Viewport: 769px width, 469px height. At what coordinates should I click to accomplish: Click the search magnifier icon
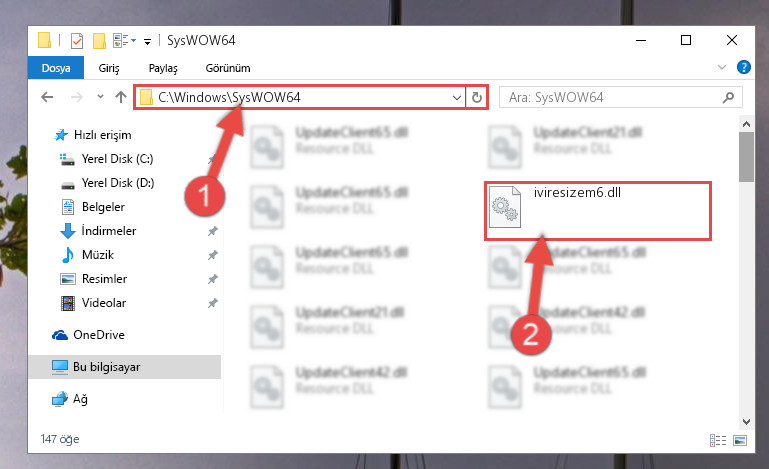(x=728, y=98)
